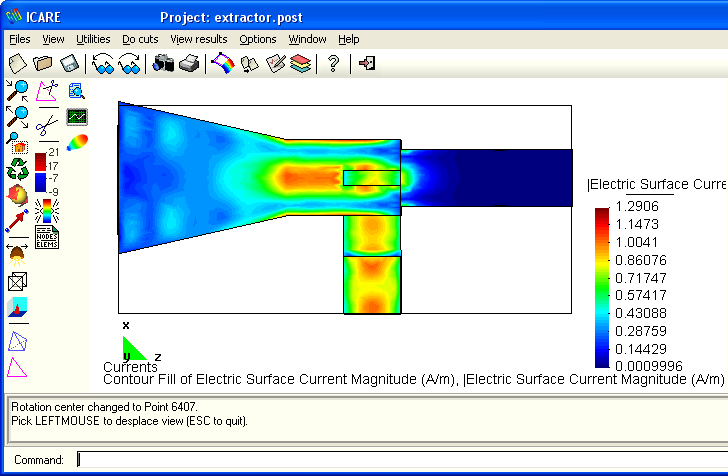The height and width of the screenshot is (476, 728).
Task: Open help with the question mark icon
Action: (x=333, y=64)
